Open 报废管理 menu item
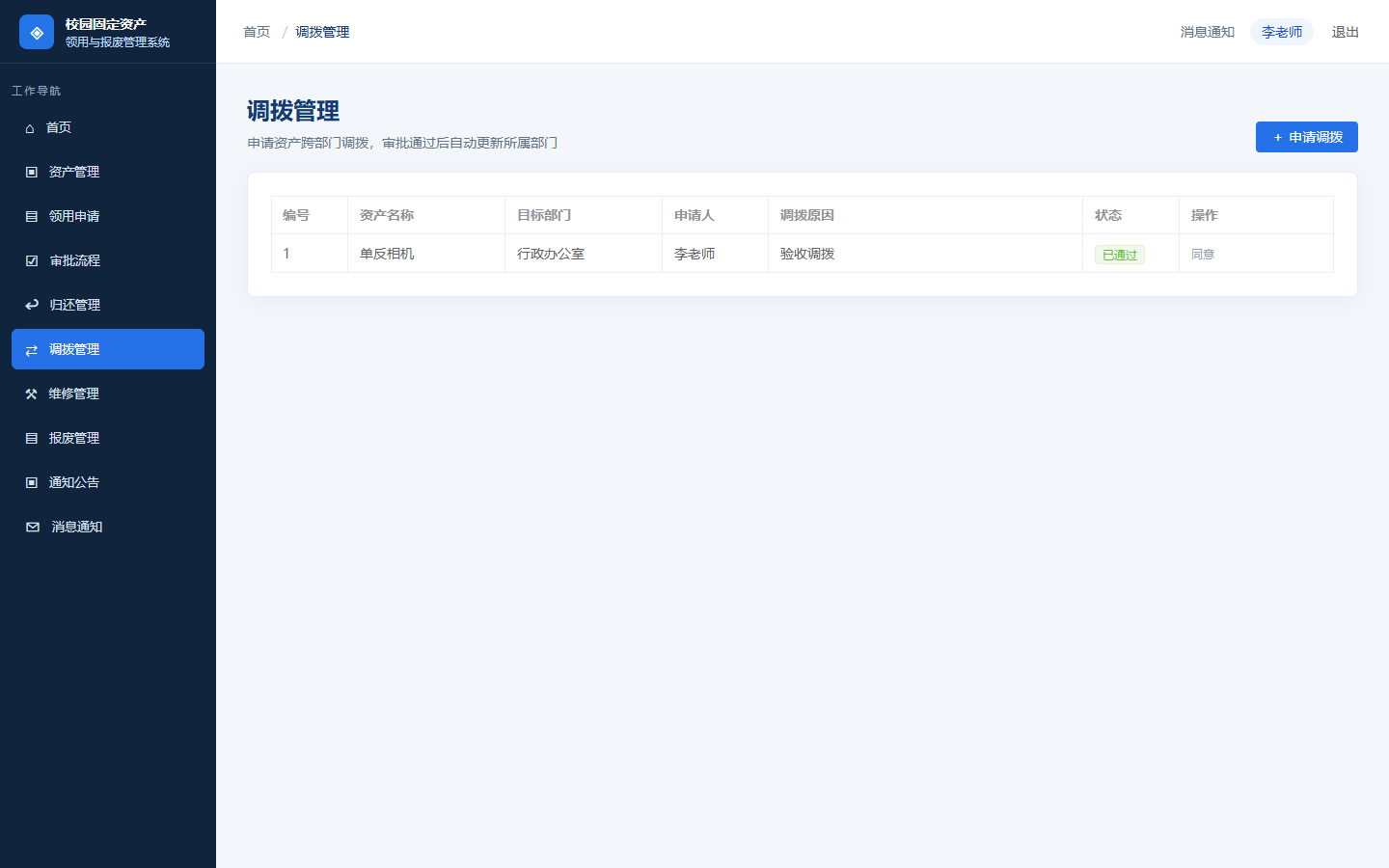Screen dimensions: 1389x868 coord(108,438)
